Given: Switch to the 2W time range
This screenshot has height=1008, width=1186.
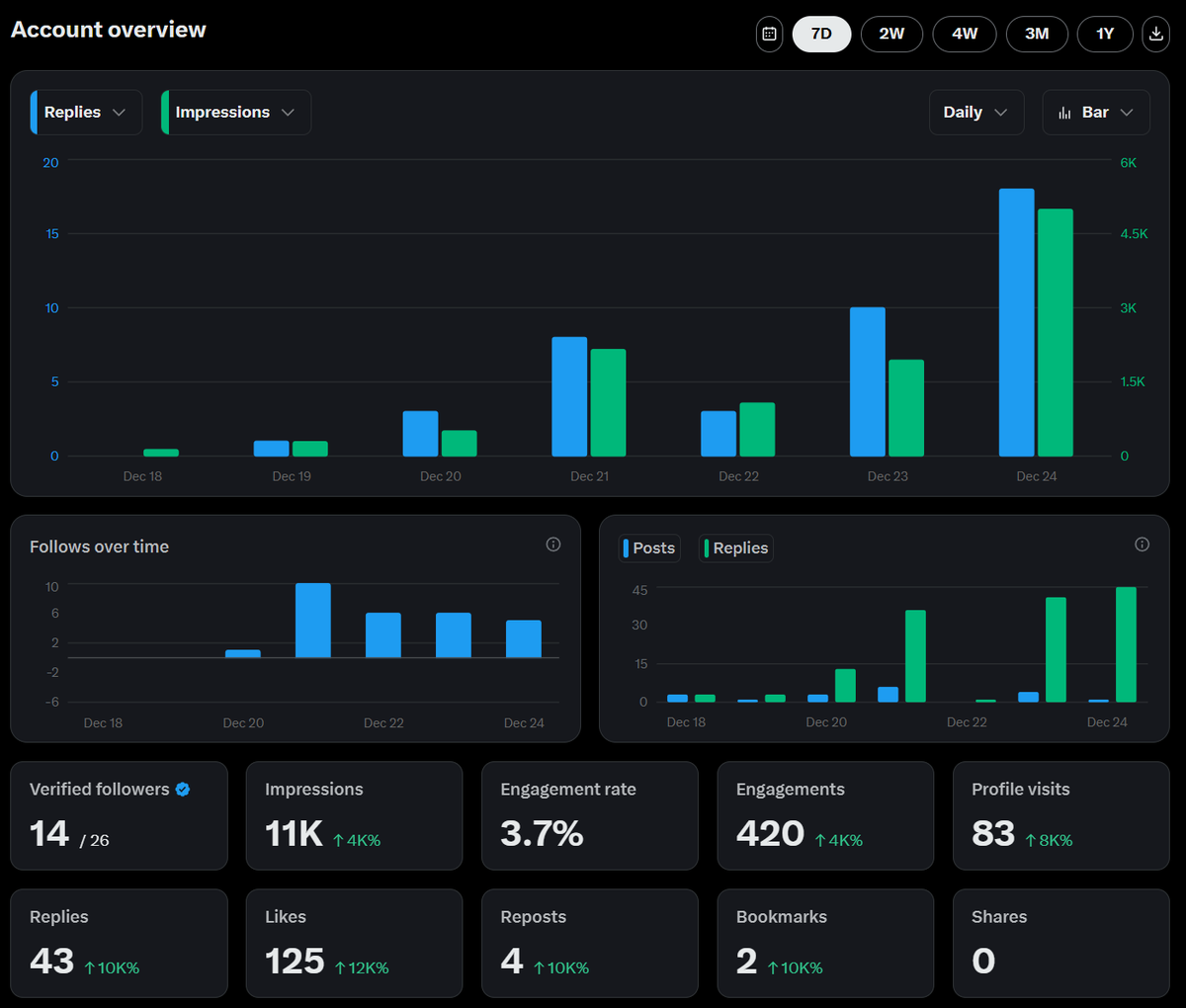Looking at the screenshot, I should point(891,34).
